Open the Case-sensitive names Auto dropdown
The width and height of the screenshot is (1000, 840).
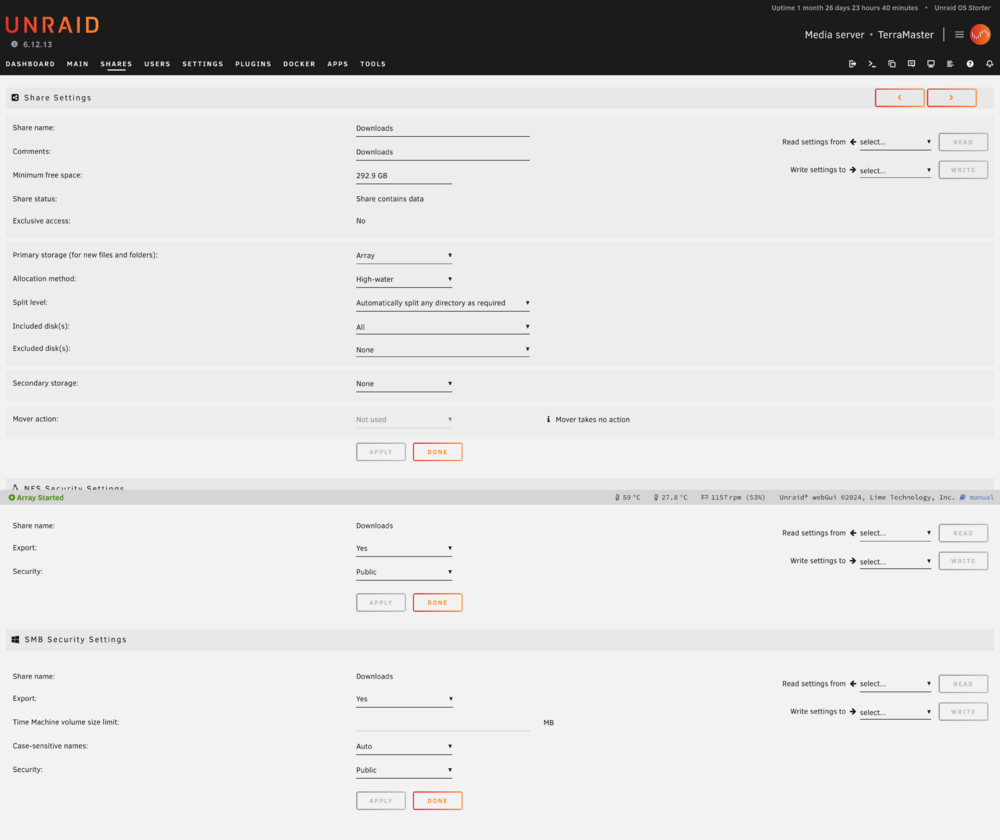coord(404,746)
